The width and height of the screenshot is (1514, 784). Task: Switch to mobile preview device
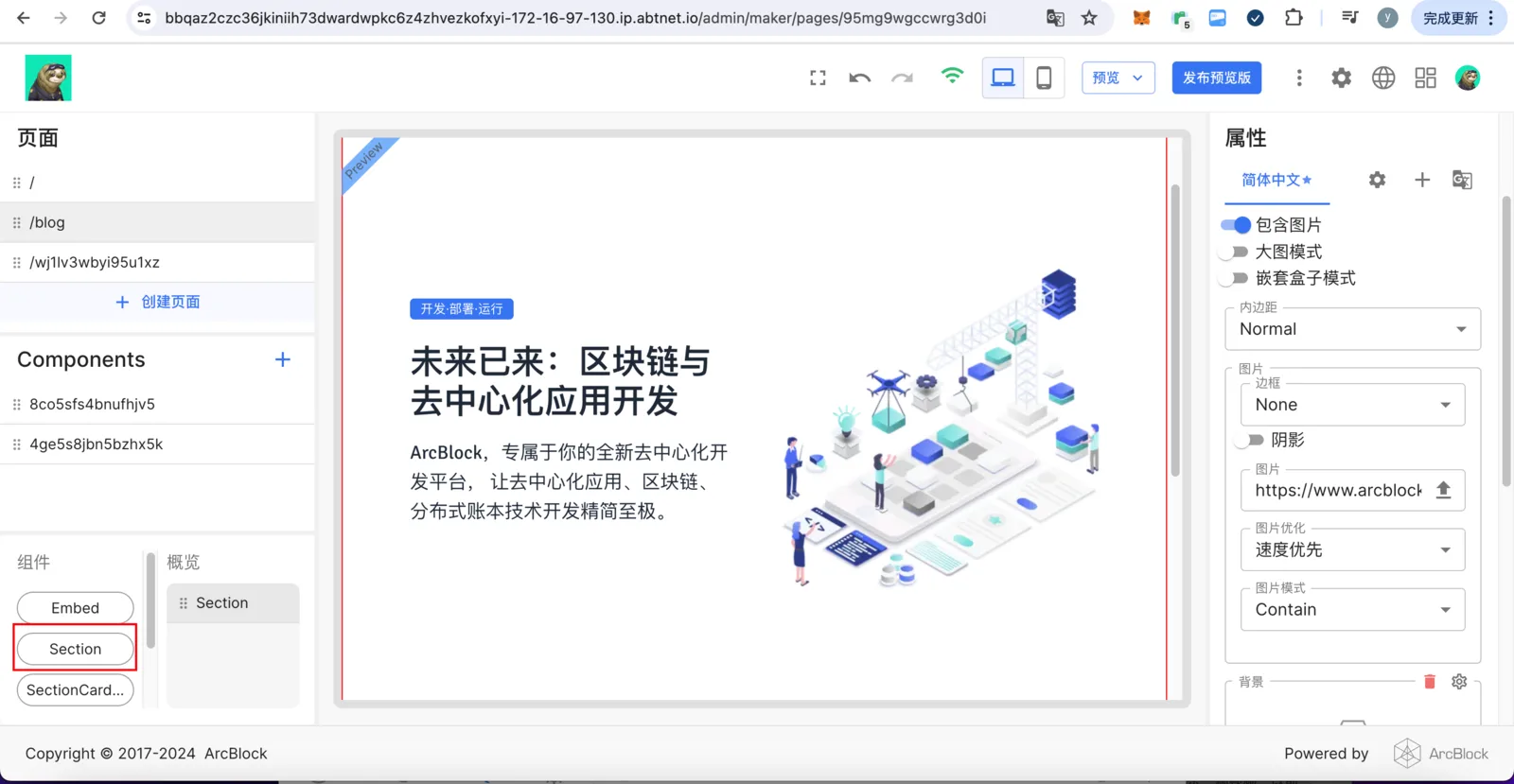(1044, 78)
